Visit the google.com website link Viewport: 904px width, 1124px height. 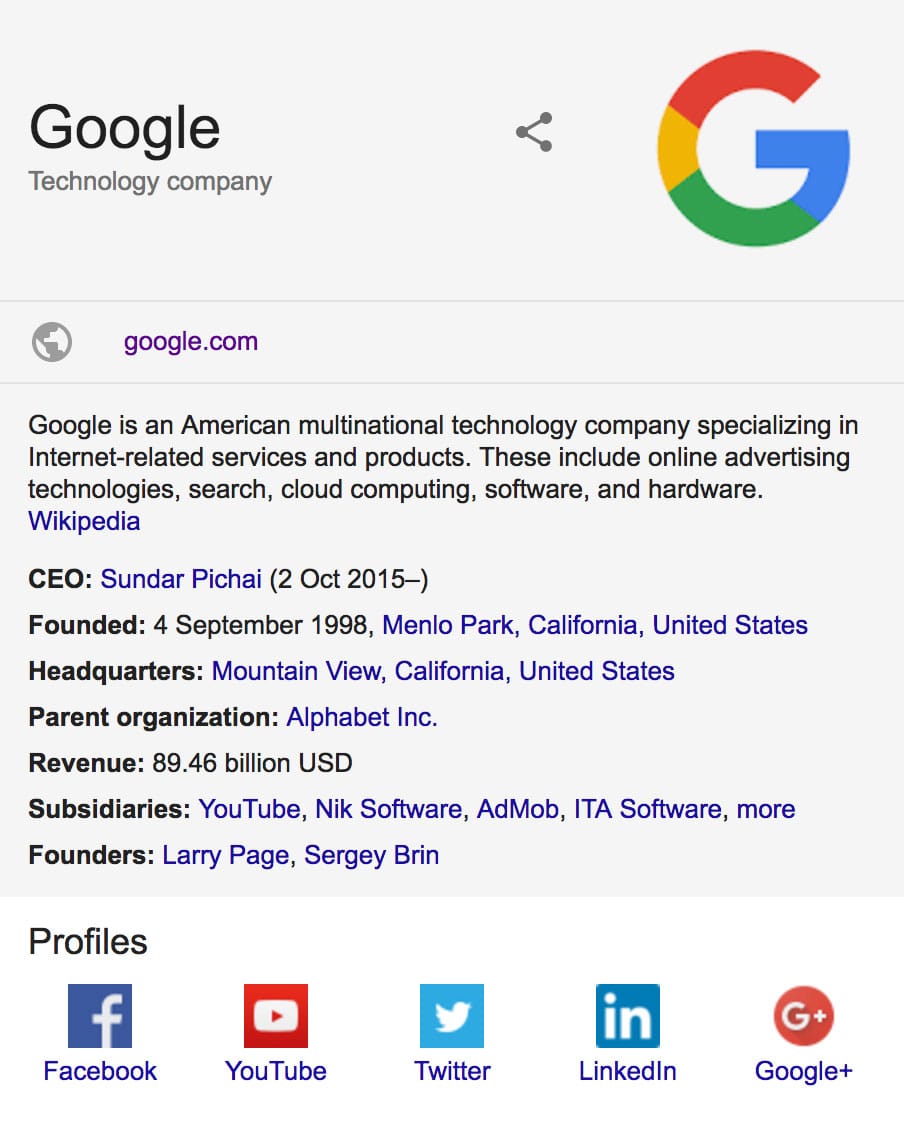pos(190,342)
